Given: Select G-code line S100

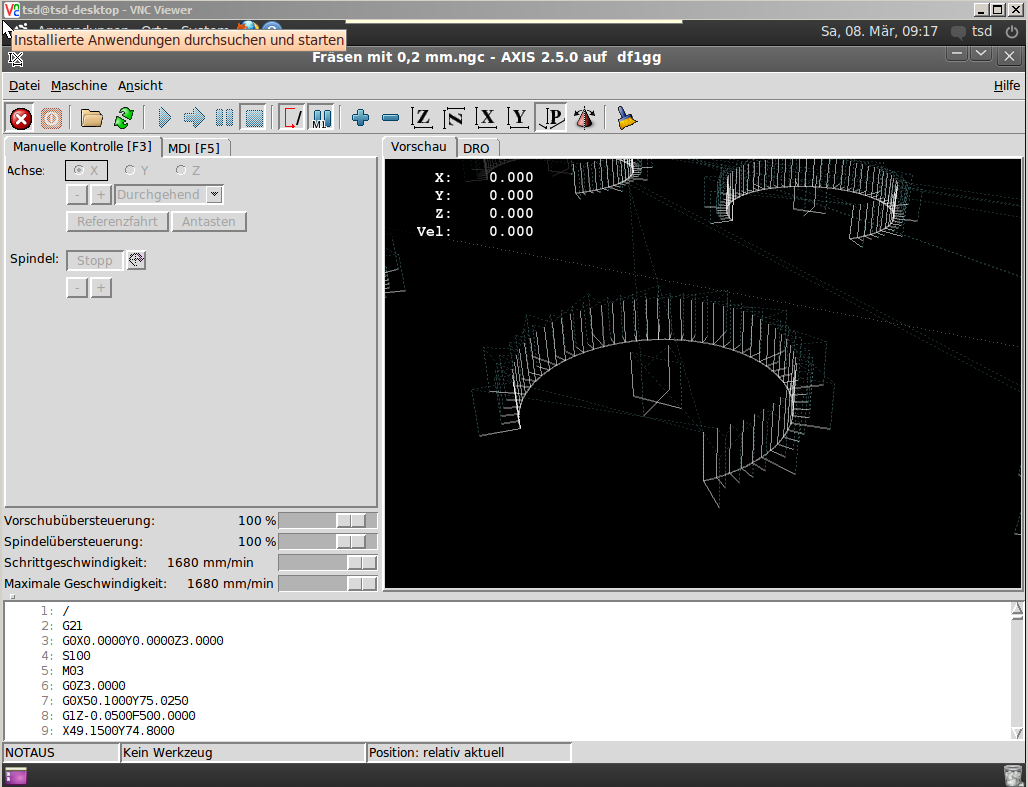Looking at the screenshot, I should 77,656.
